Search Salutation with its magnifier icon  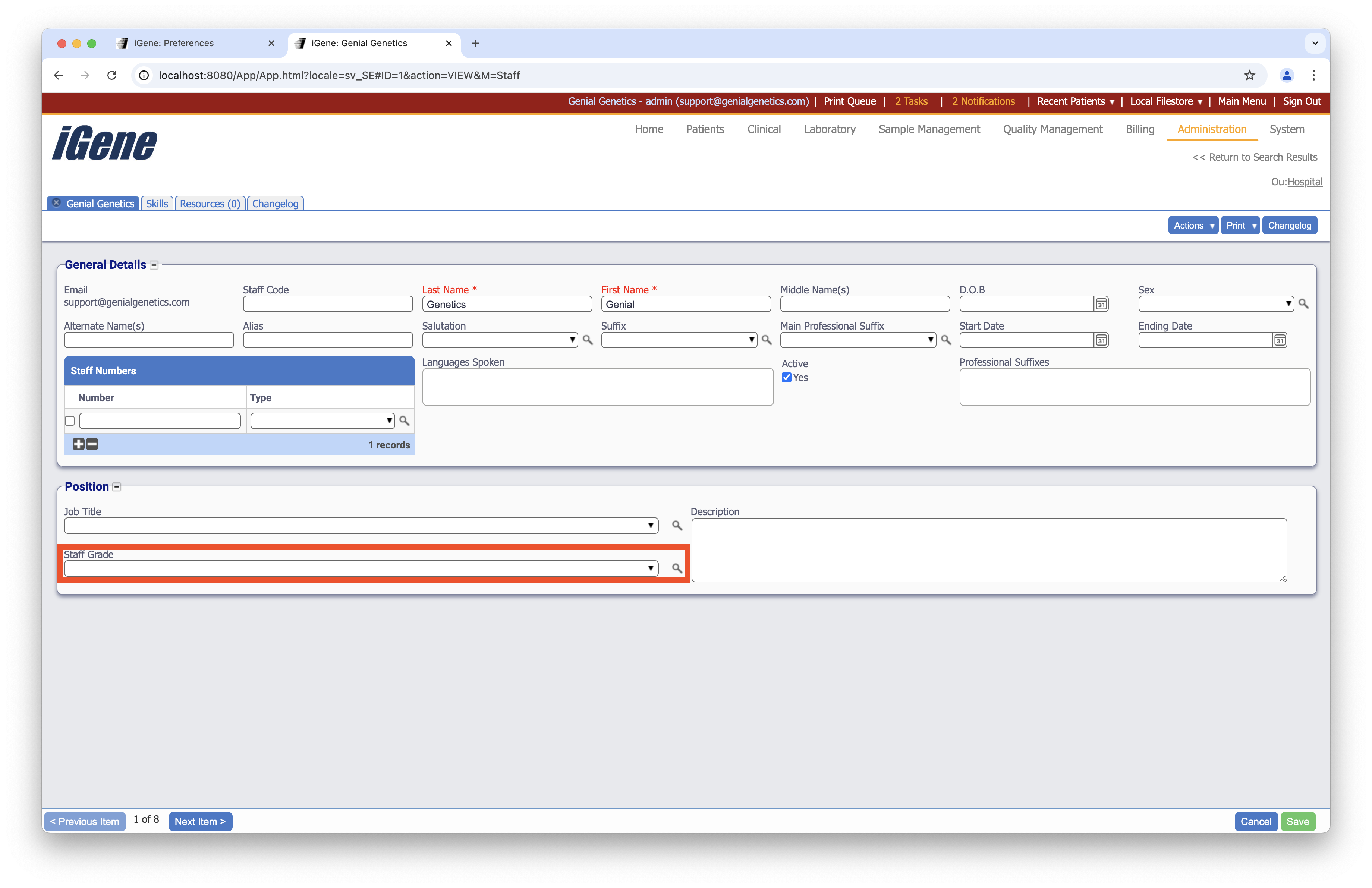coord(588,340)
